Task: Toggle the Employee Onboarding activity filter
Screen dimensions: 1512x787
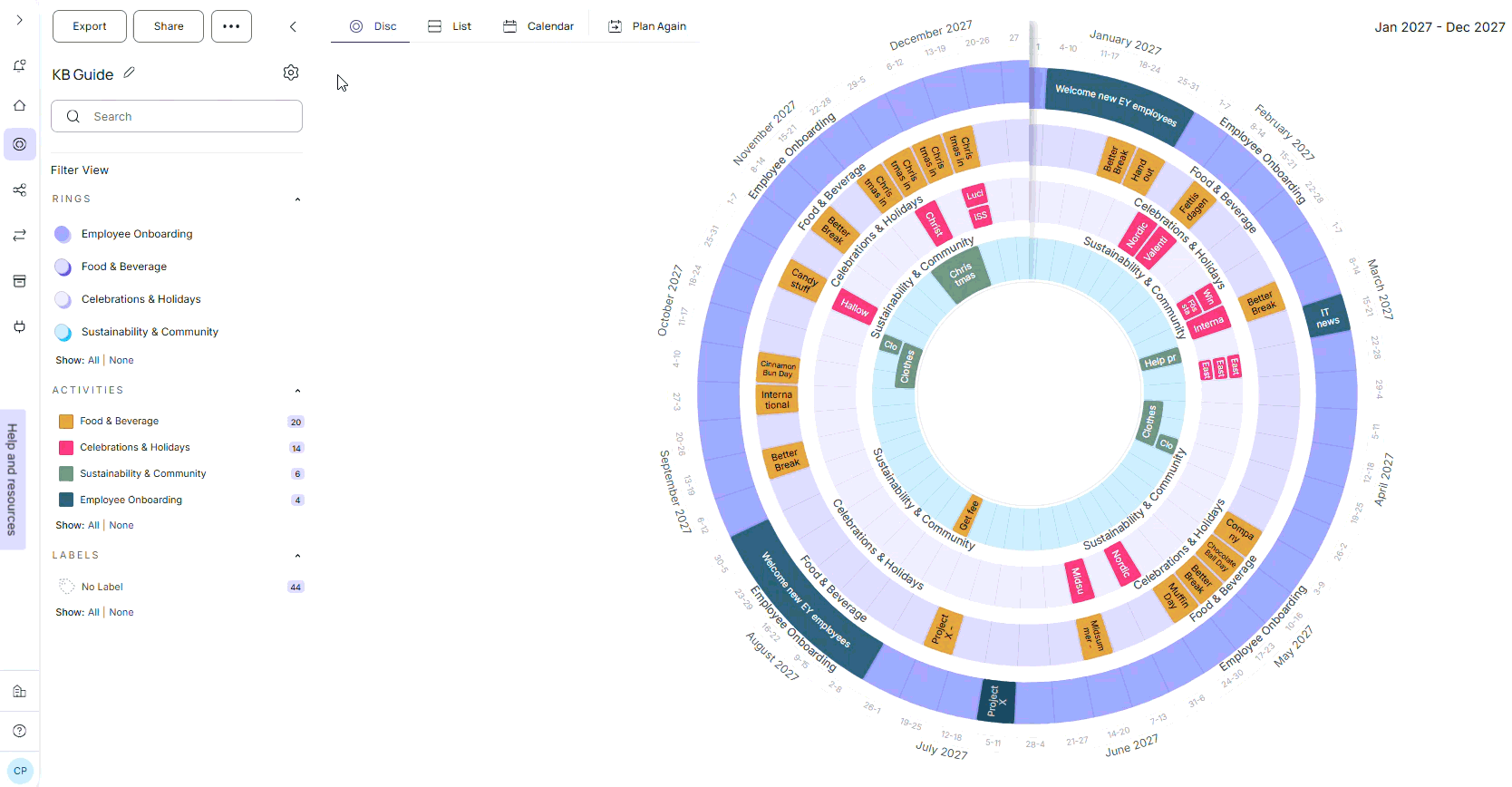Action: tap(65, 500)
